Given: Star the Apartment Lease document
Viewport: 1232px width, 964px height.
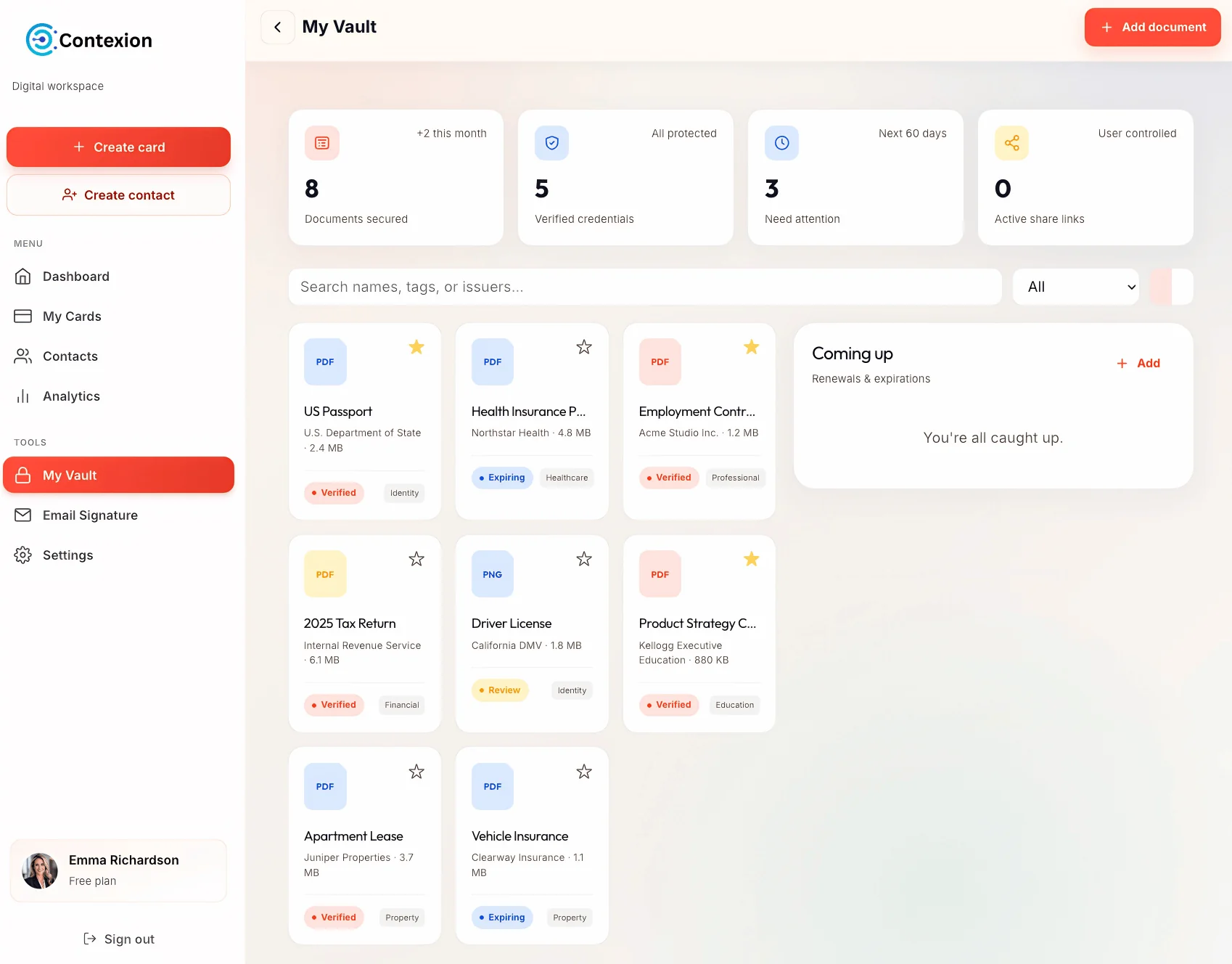Looking at the screenshot, I should 416,772.
